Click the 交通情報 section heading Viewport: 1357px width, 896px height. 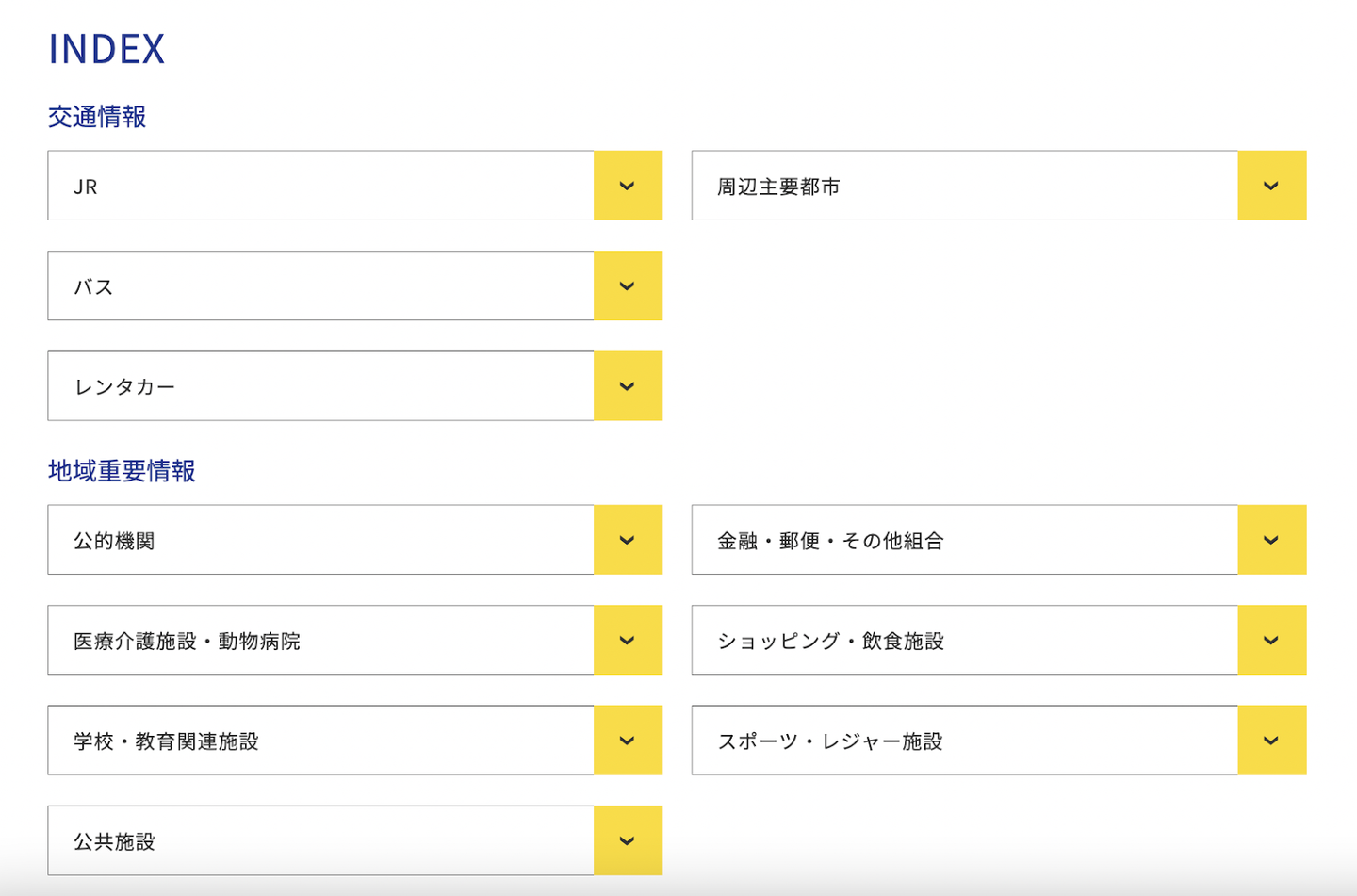(97, 117)
